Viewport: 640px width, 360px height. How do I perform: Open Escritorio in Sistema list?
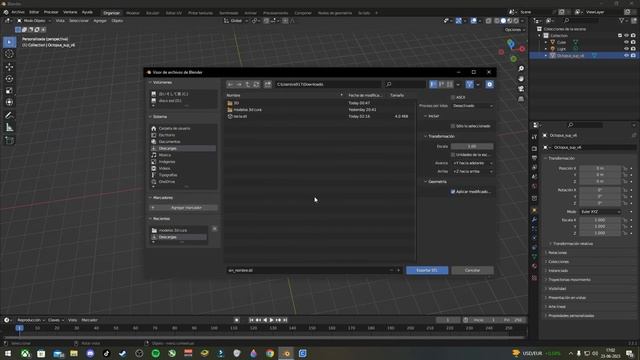183,135
